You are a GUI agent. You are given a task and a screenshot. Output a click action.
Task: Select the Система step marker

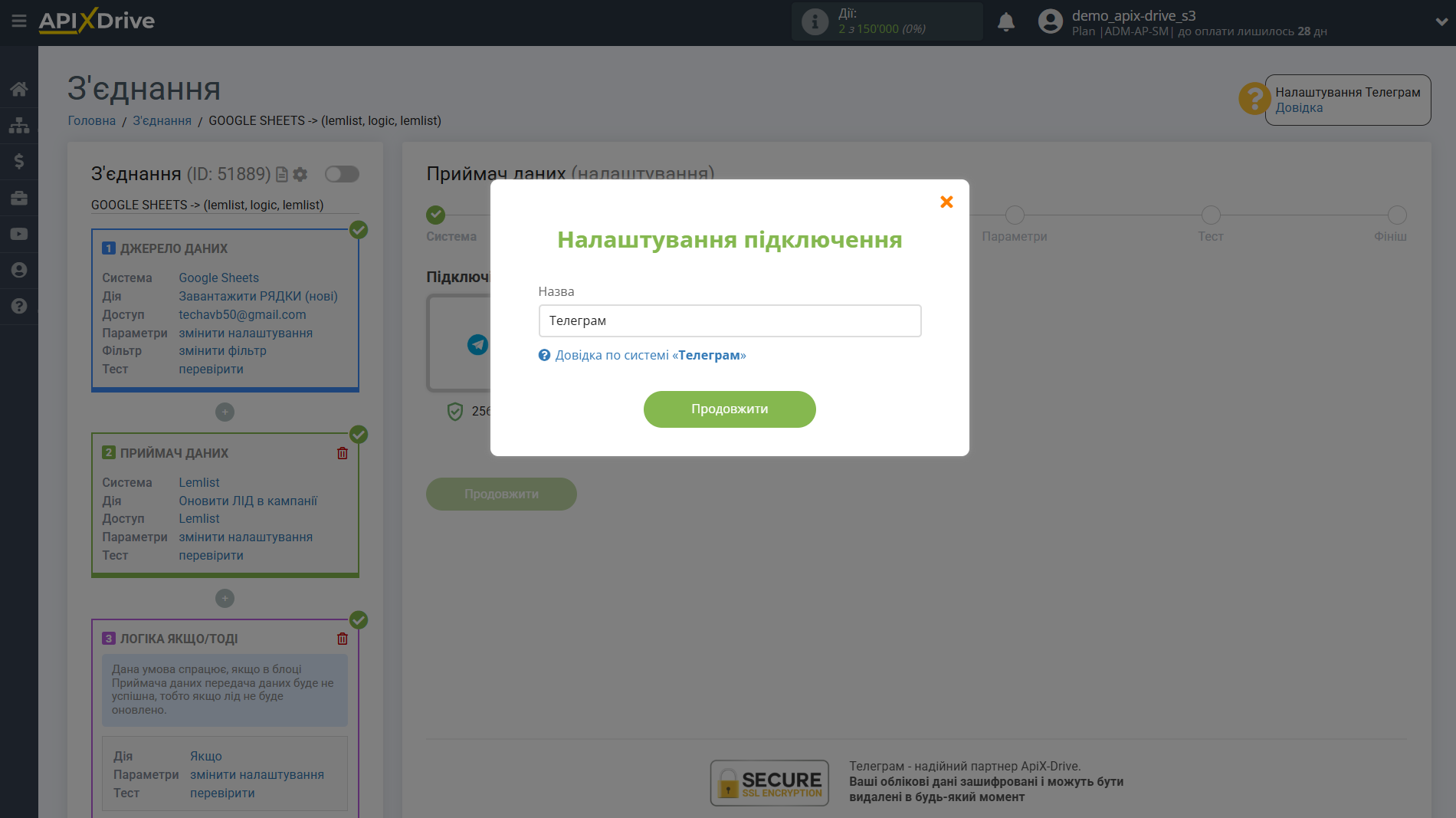[436, 215]
